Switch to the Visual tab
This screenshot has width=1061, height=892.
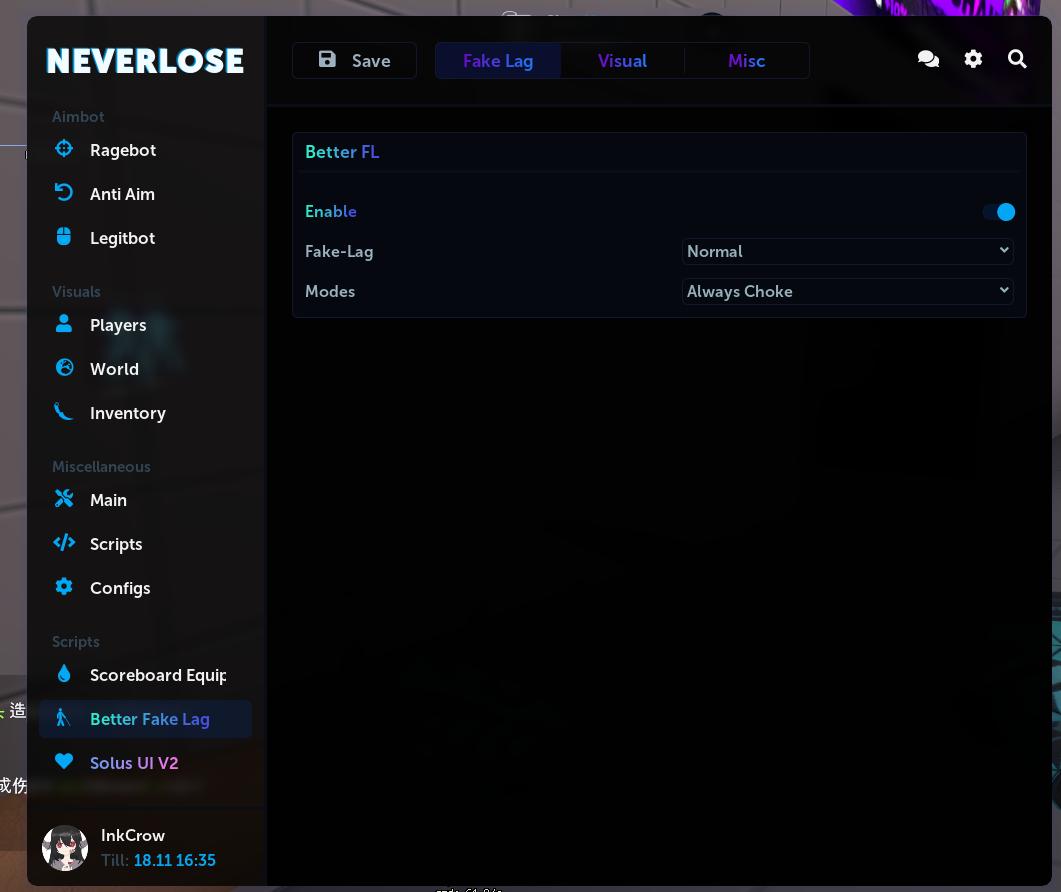622,60
